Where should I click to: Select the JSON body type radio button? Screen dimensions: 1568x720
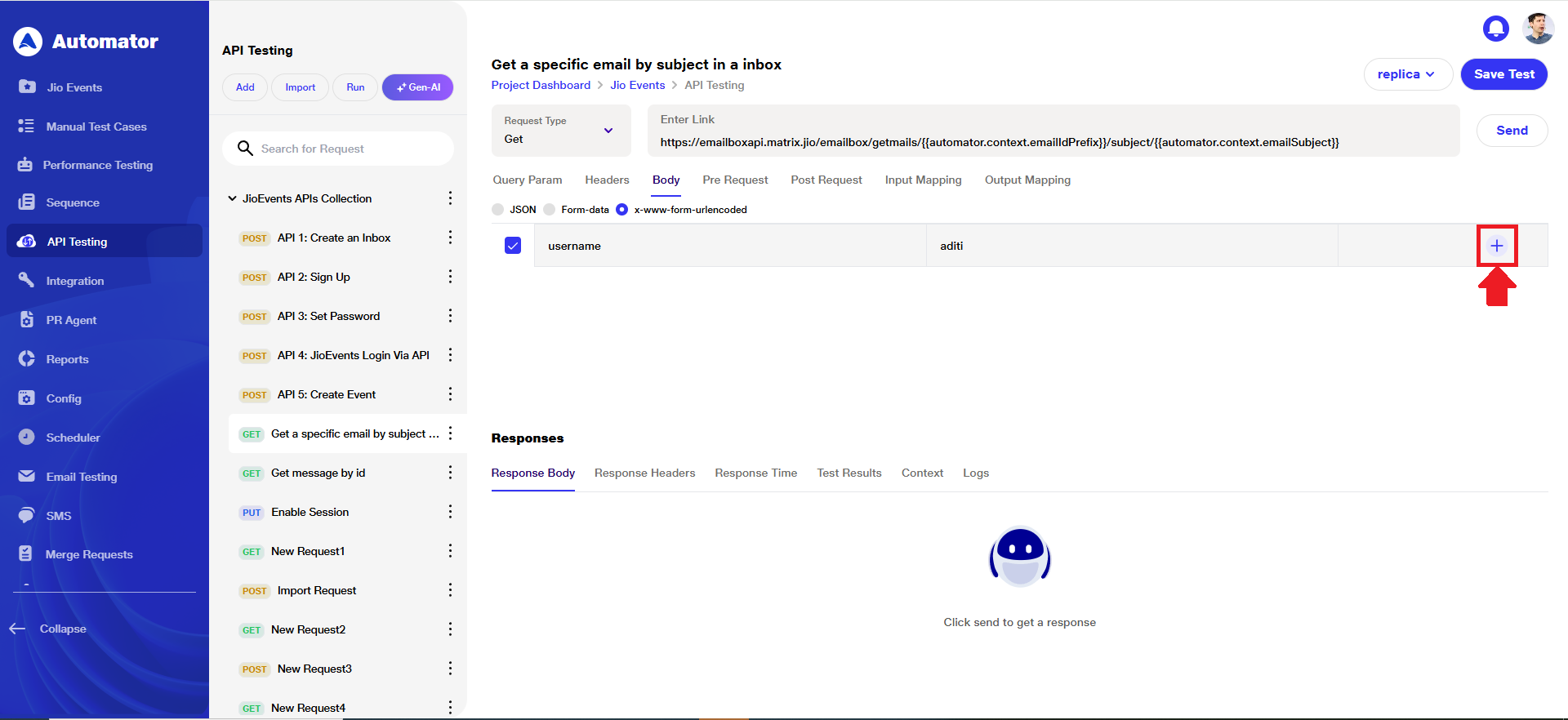pos(498,210)
